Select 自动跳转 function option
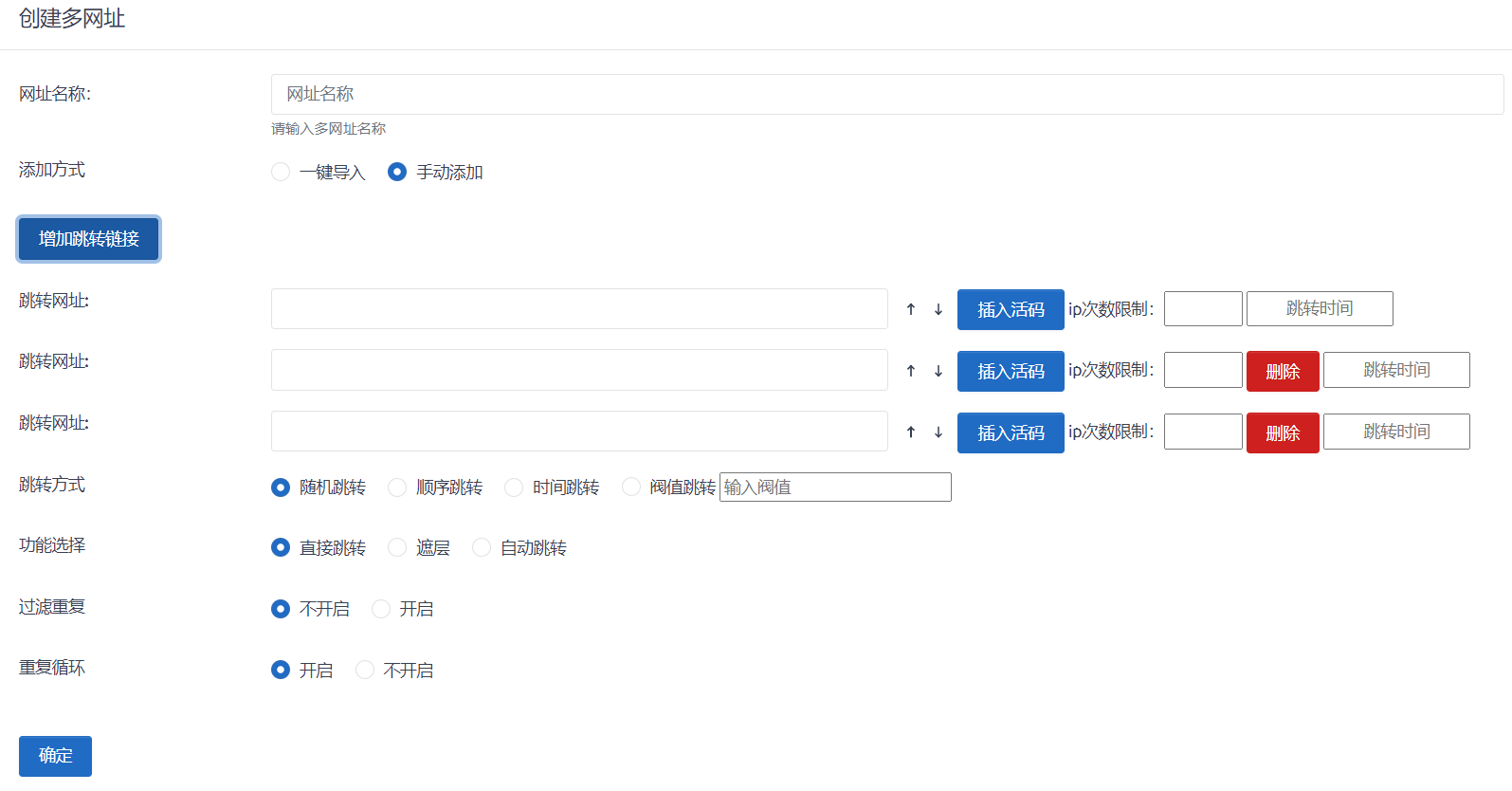Screen dimensions: 1512x791 [x=482, y=547]
